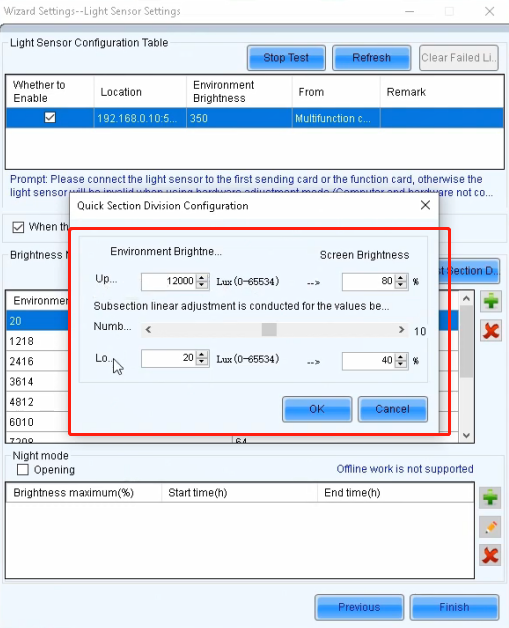Select the 1218 row in the brightness table
This screenshot has height=628, width=509.
click(x=38, y=341)
